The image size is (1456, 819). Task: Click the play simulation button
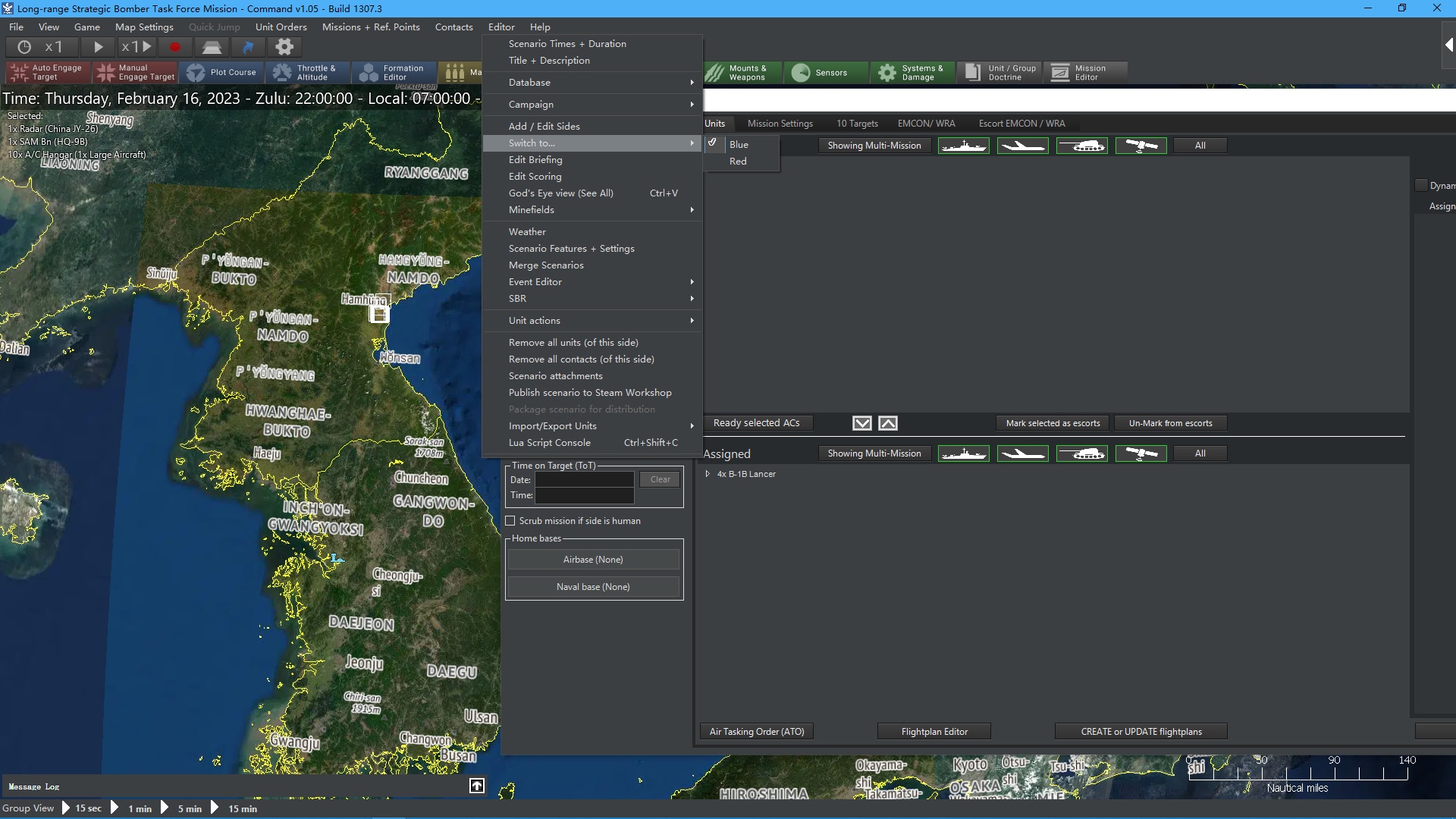click(98, 47)
